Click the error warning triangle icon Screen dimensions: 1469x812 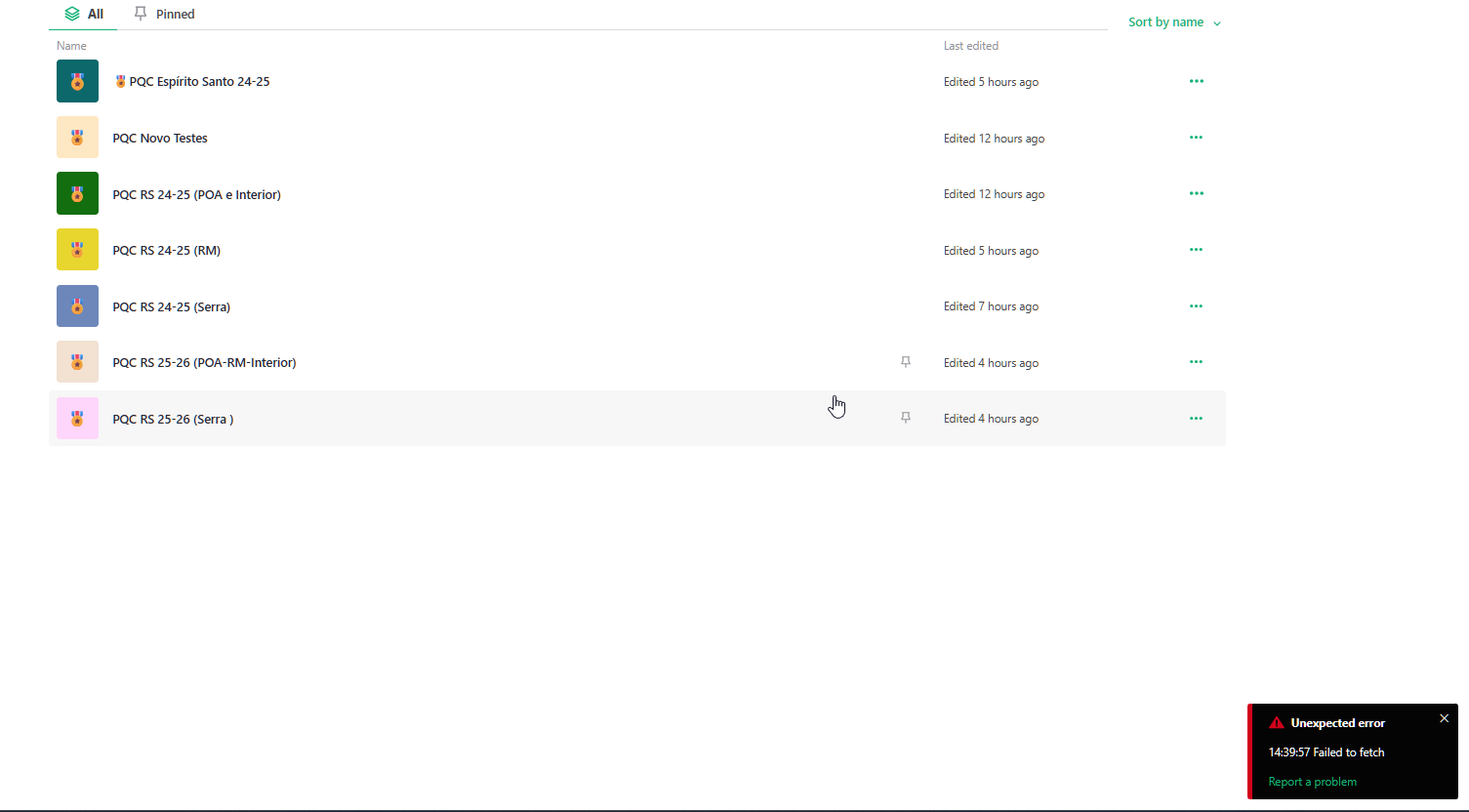coord(1276,723)
